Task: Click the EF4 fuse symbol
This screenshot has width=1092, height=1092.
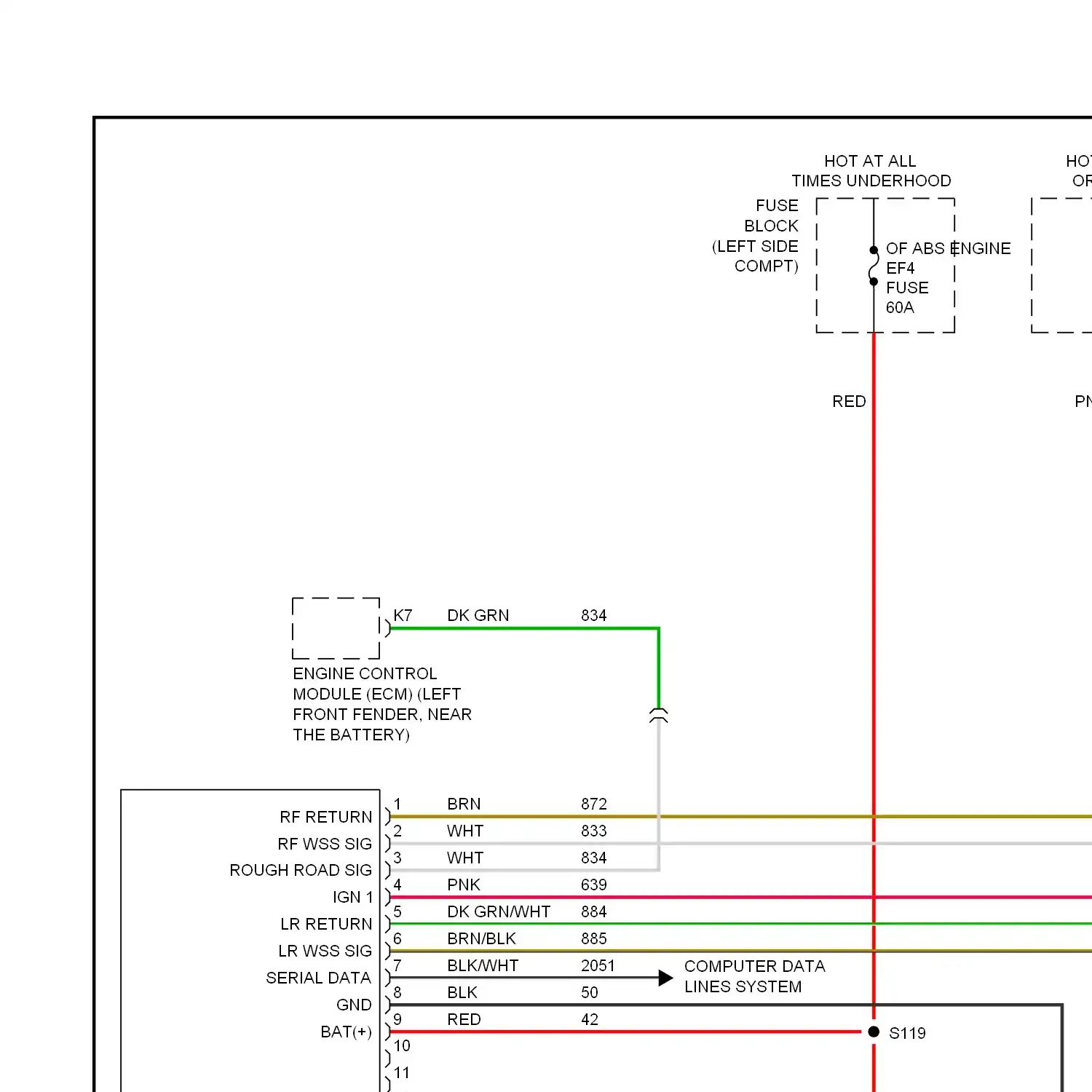Action: 874,266
